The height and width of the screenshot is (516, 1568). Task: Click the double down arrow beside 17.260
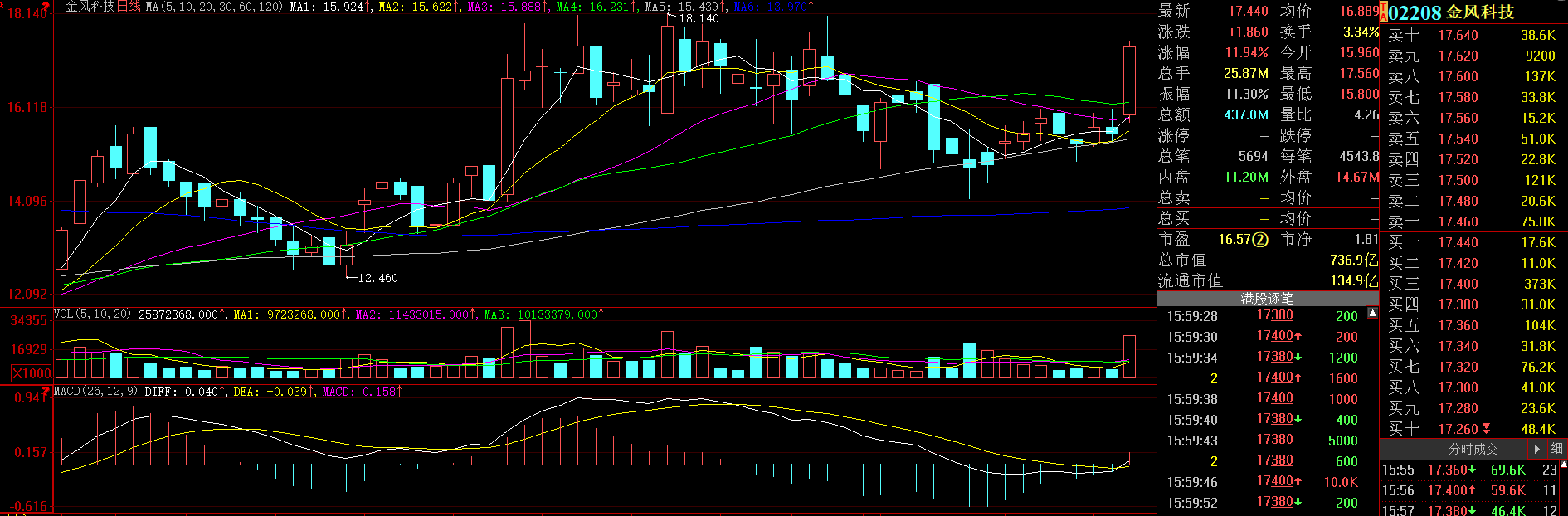point(1486,429)
